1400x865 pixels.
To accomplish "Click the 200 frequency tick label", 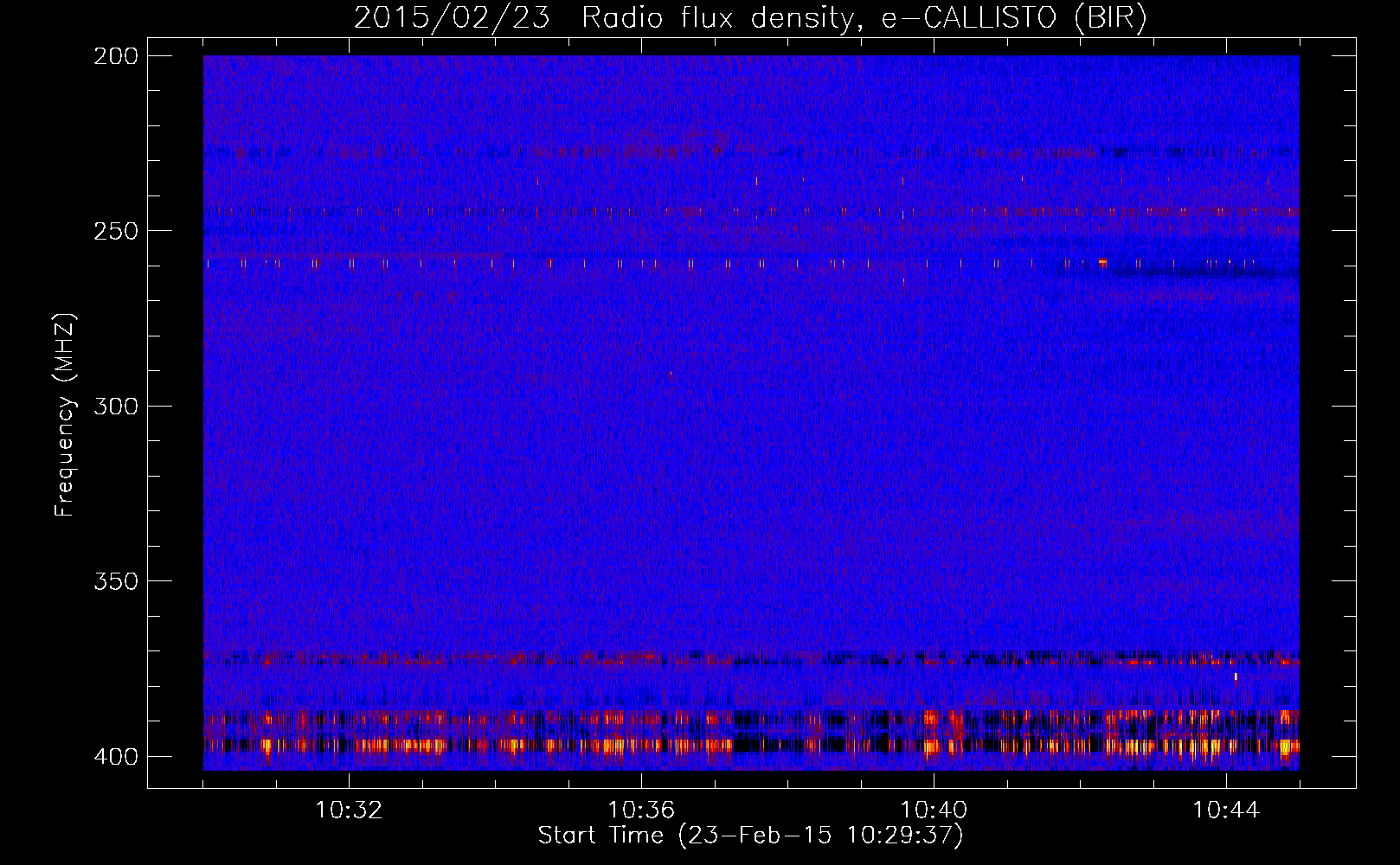I will pyautogui.click(x=116, y=56).
